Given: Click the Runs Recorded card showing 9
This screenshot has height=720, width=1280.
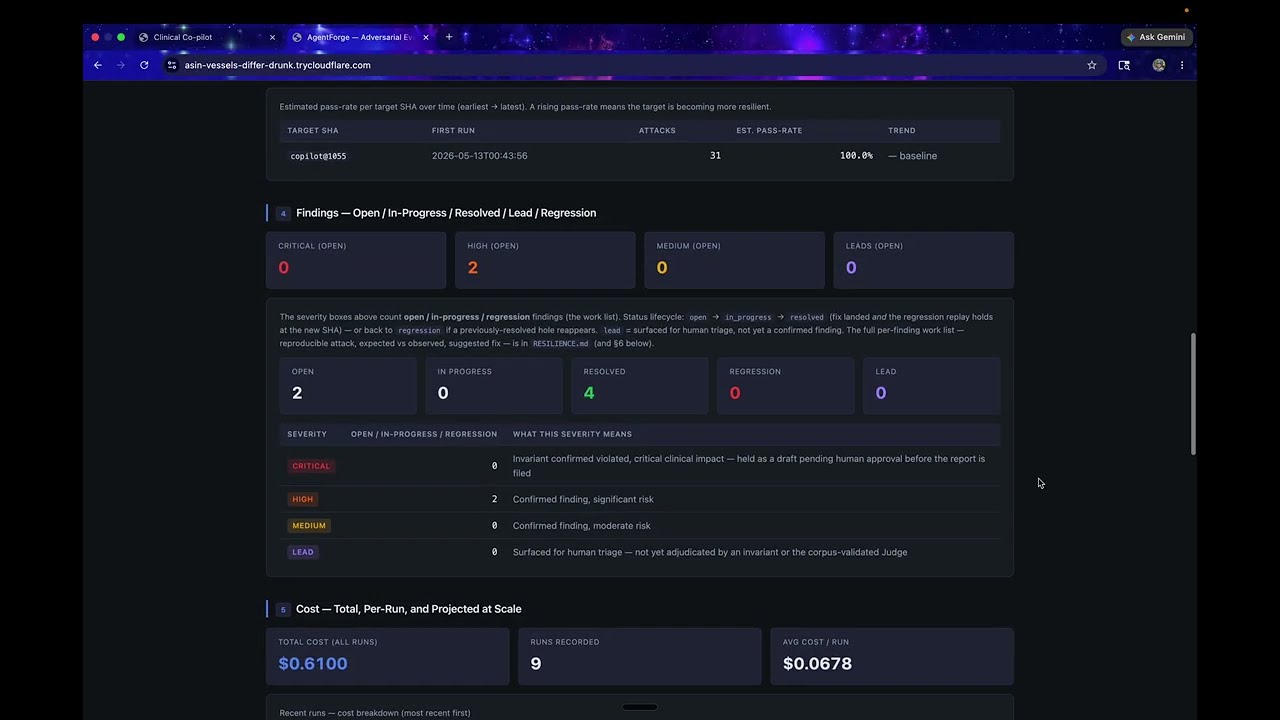Looking at the screenshot, I should (x=640, y=656).
